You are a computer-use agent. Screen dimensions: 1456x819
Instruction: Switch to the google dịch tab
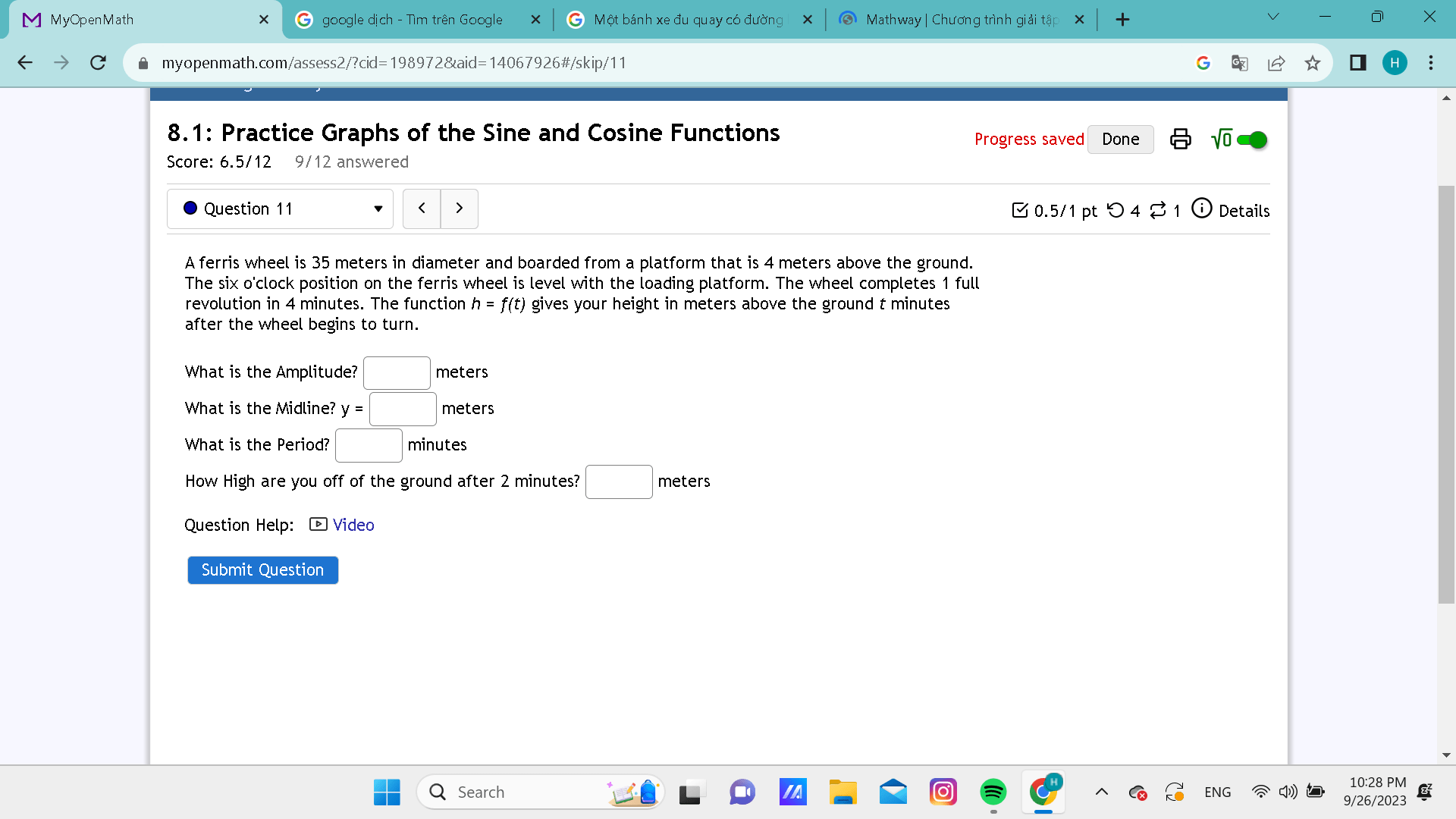(x=412, y=20)
